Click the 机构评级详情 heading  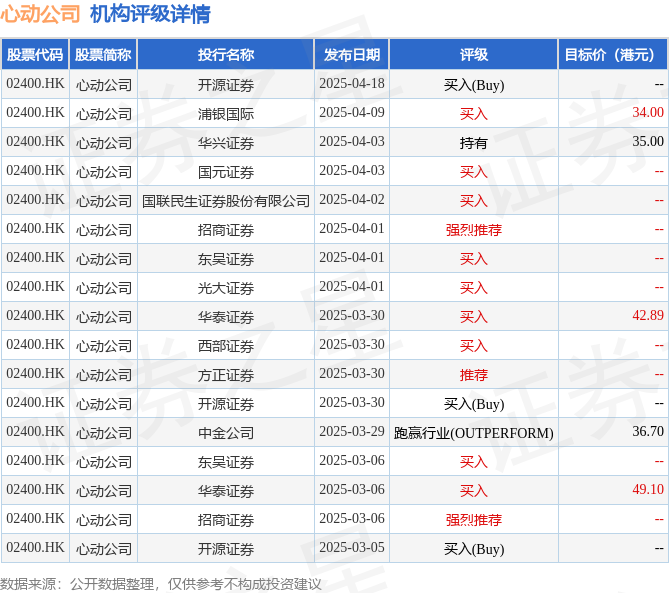pyautogui.click(x=150, y=14)
